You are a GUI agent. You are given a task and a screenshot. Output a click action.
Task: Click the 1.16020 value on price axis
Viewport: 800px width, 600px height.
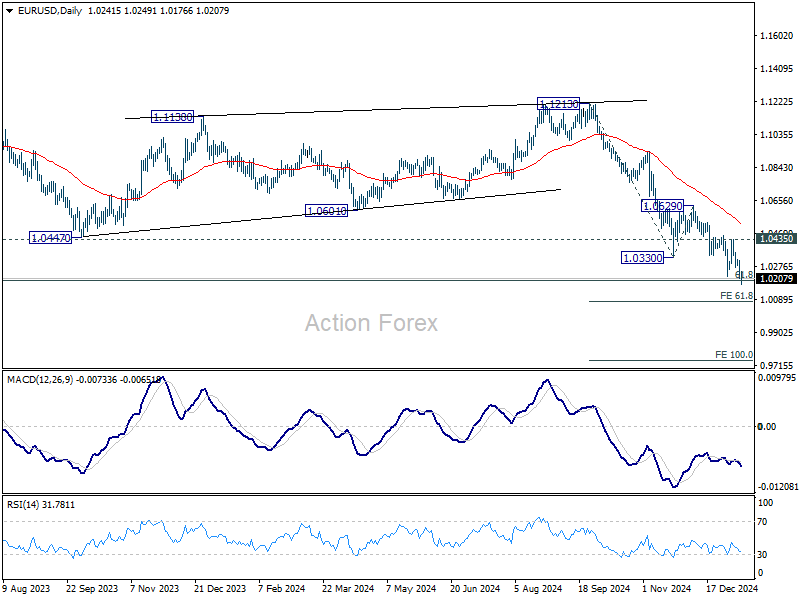775,37
